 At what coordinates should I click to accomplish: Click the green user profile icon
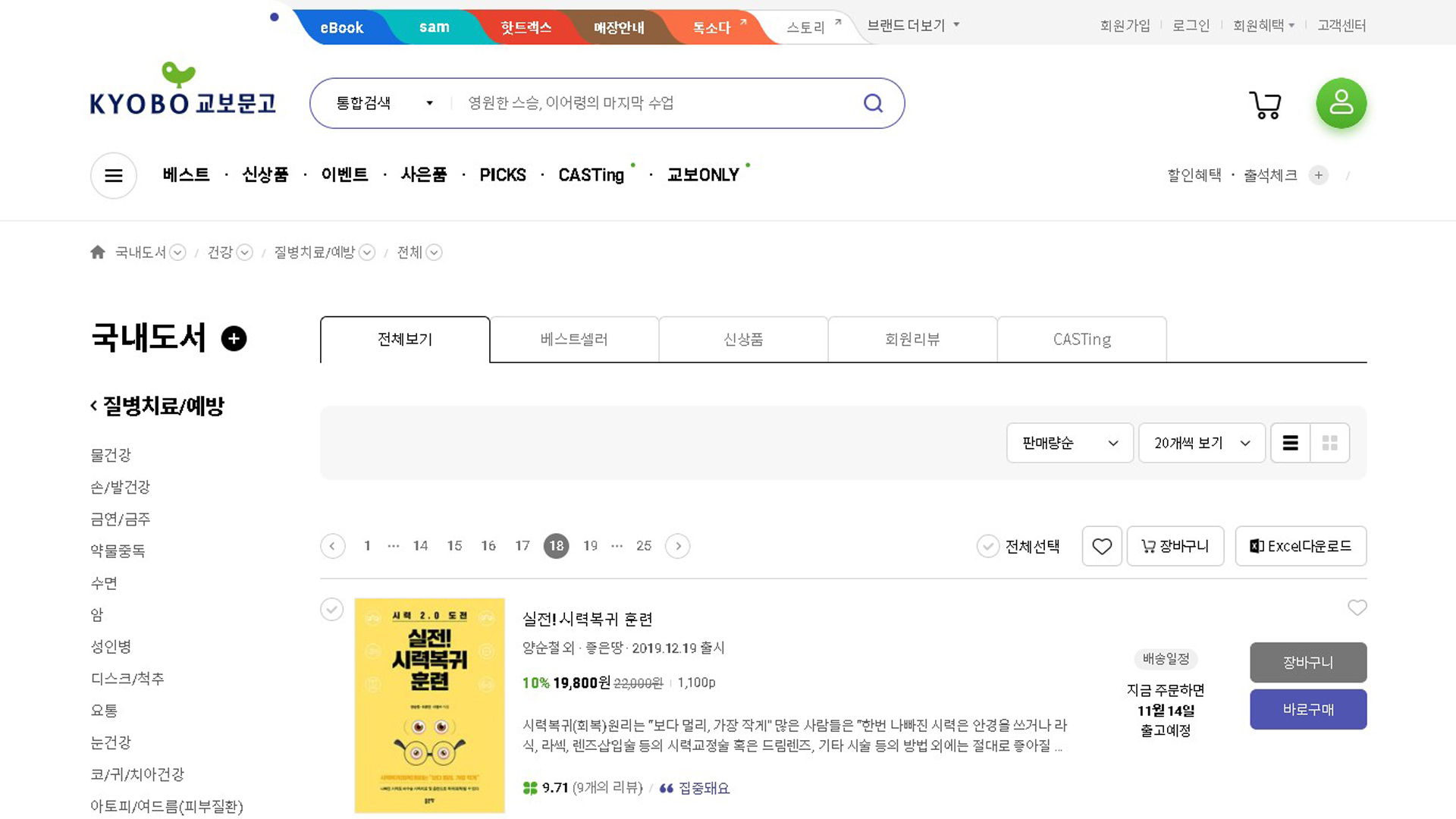click(x=1341, y=103)
